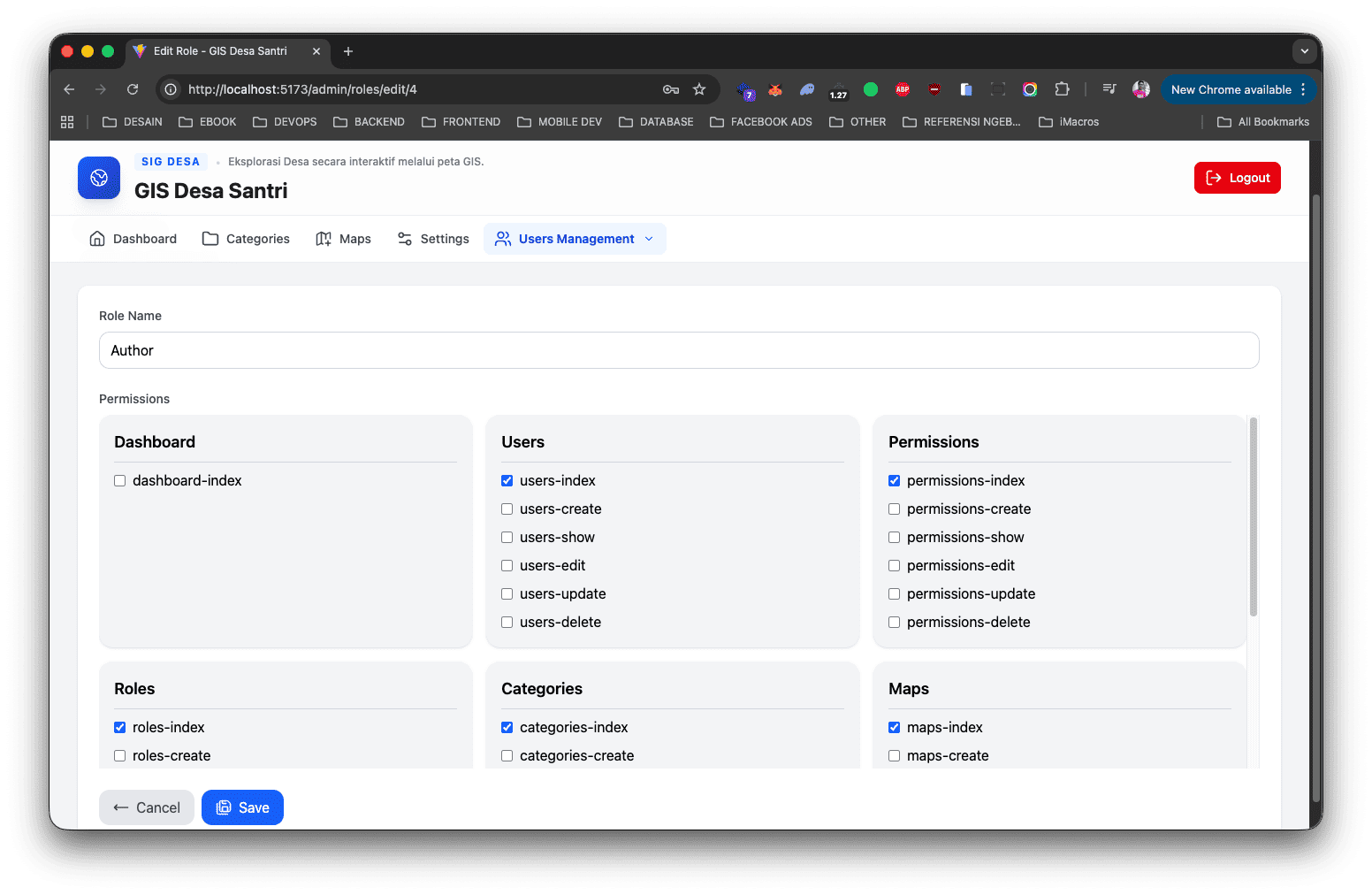Uncheck the users-index permission

point(507,481)
